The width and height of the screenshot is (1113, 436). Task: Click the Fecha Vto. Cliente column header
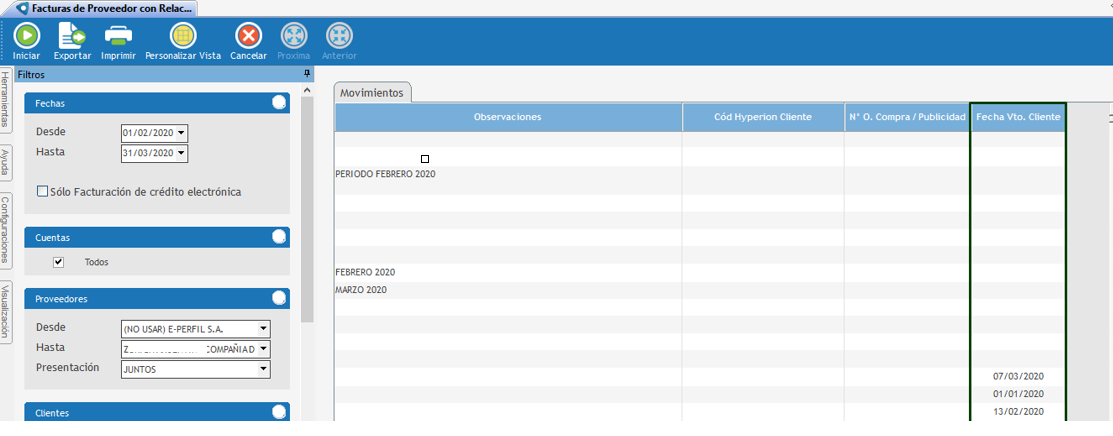(1017, 117)
